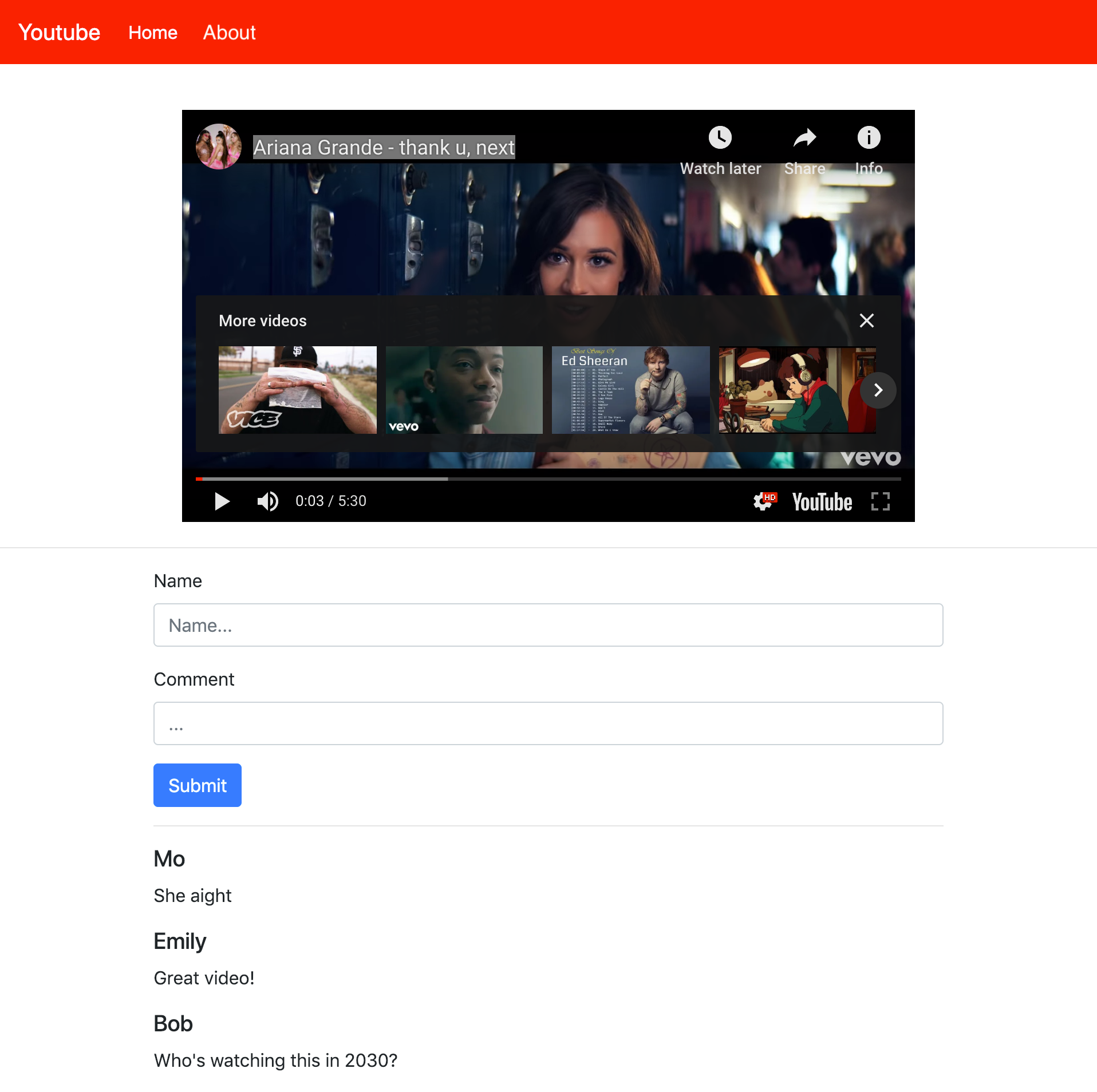Click the Watch later clock icon
Viewport: 1097px width, 1092px height.
pyautogui.click(x=720, y=137)
